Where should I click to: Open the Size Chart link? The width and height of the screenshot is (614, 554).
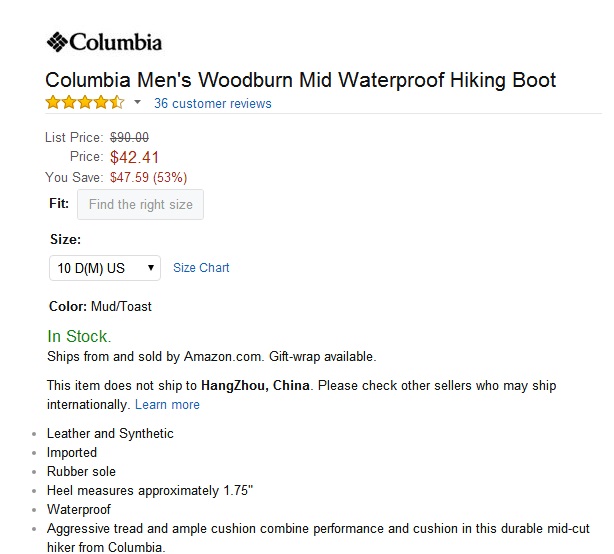pyautogui.click(x=201, y=268)
